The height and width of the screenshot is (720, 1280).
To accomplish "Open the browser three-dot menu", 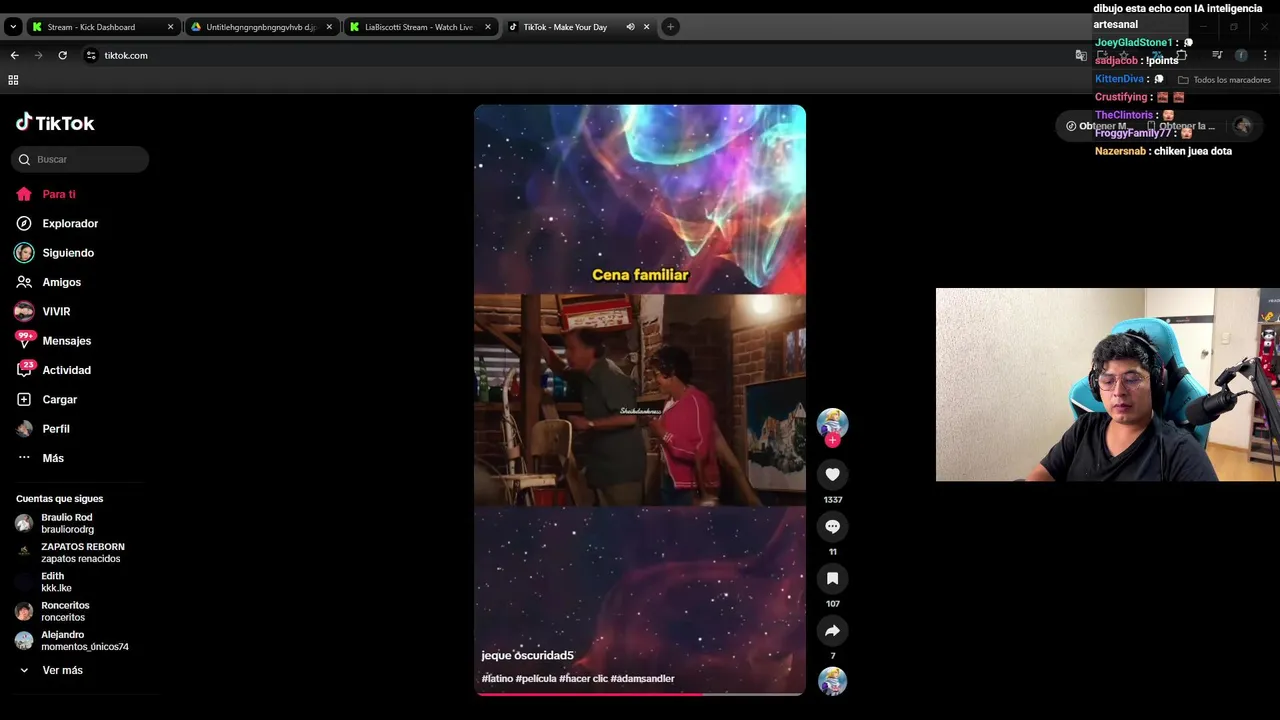I will (x=1266, y=55).
